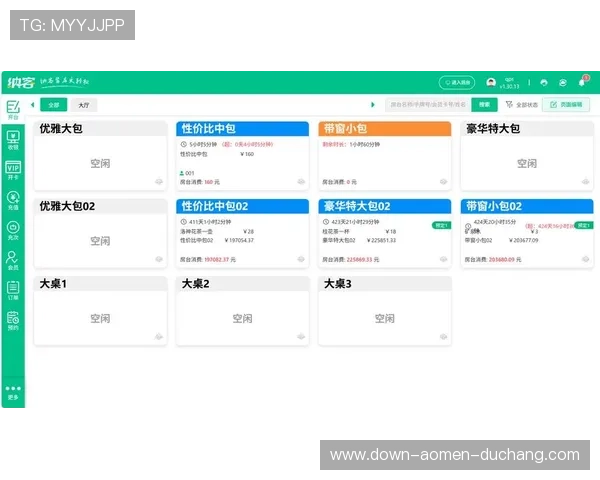Click the 大桌1 card title
This screenshot has width=600, height=480.
tap(53, 284)
